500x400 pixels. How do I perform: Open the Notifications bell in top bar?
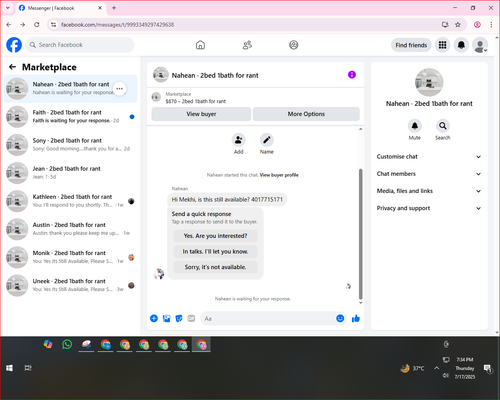click(461, 45)
